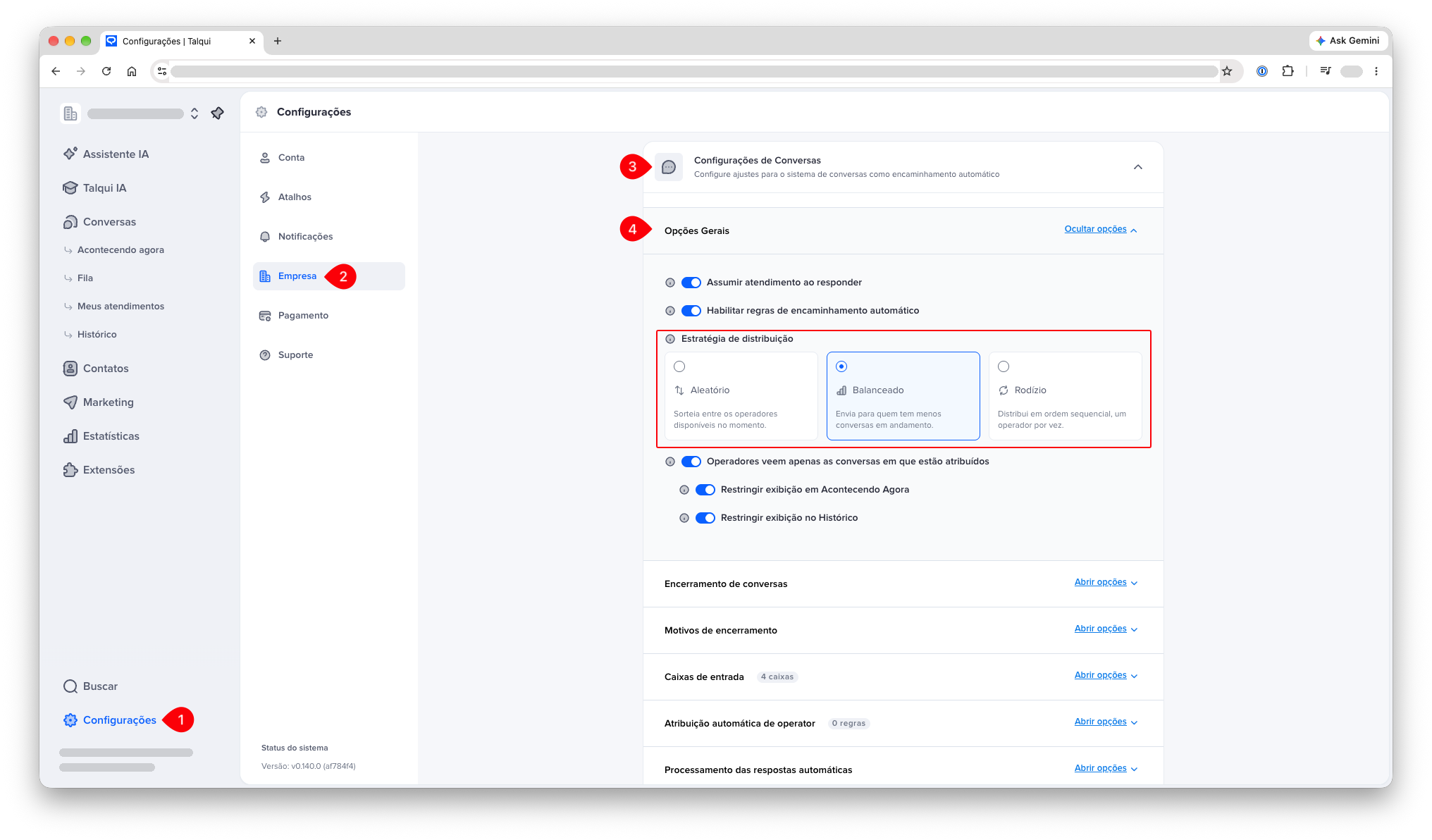
Task: Open Estatísticas in the sidebar
Action: [101, 436]
